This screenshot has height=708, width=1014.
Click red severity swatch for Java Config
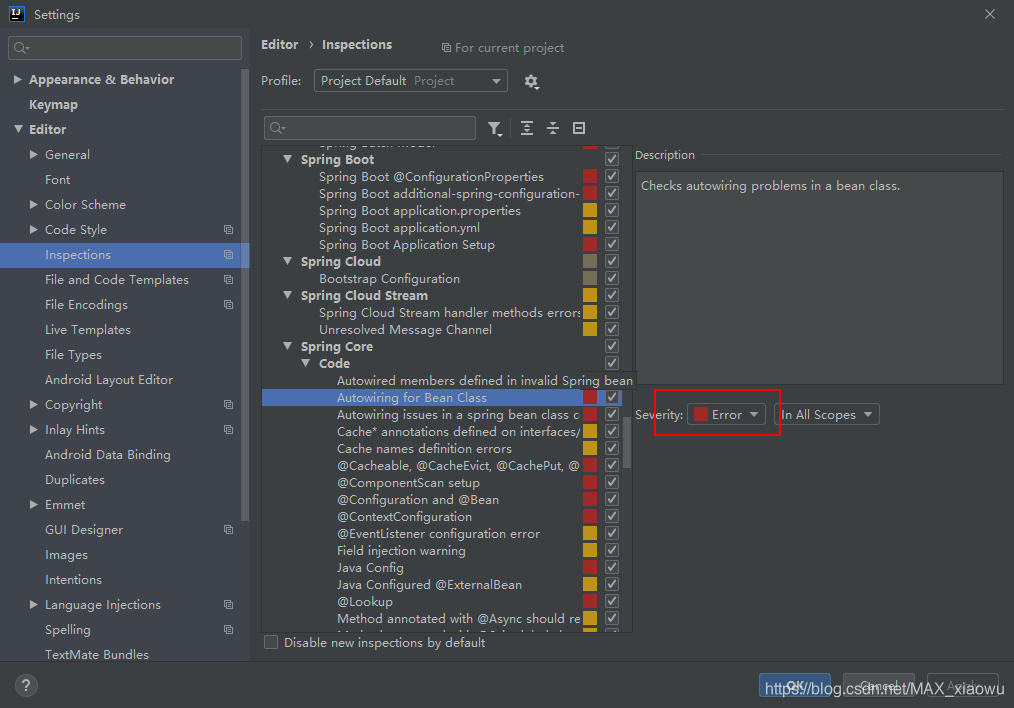pyautogui.click(x=590, y=567)
